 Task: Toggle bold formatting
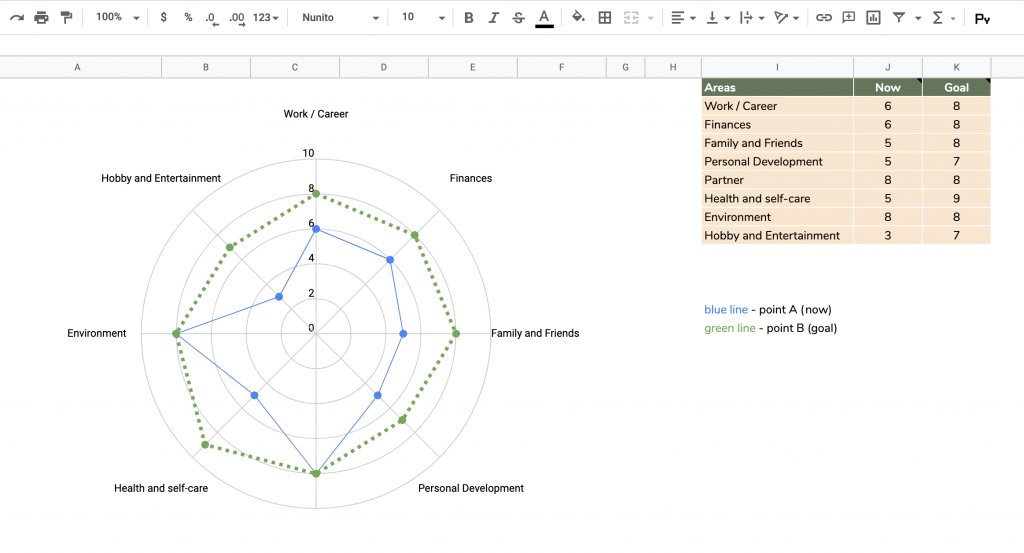pyautogui.click(x=468, y=18)
